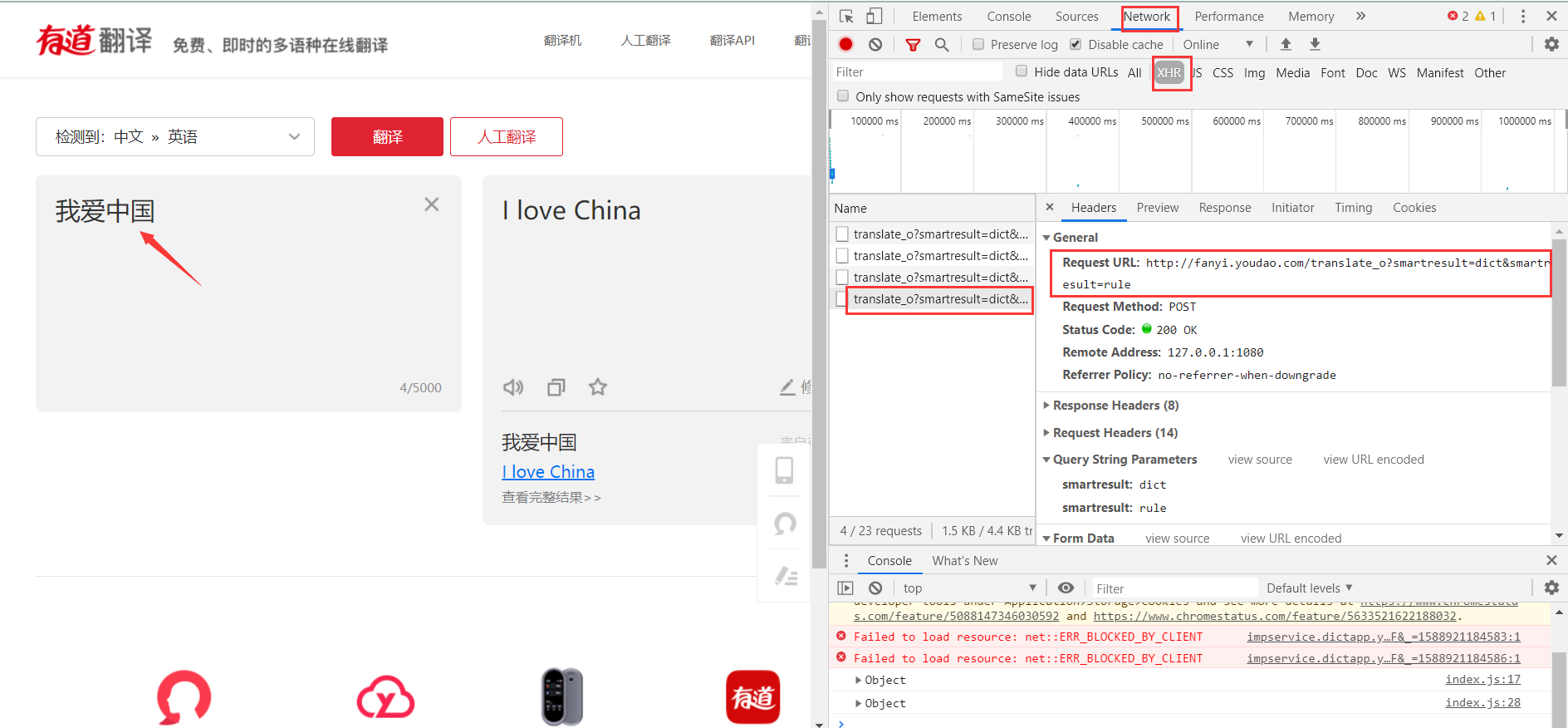Open the Preview tab of request
The height and width of the screenshot is (728, 1568).
tap(1158, 207)
